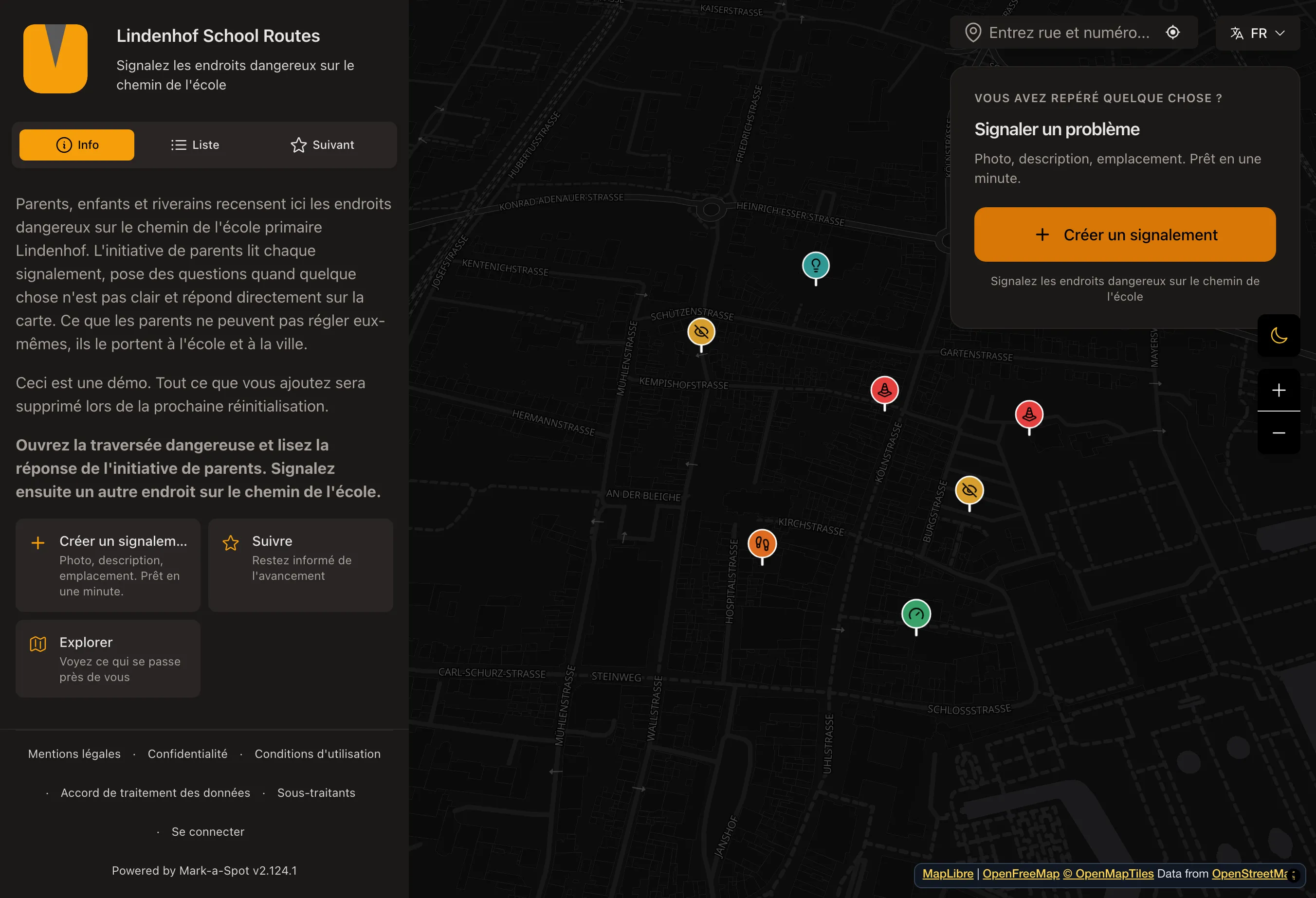Open the yellow hidden-eye marker near Burgstrasse
Viewport: 1316px width, 898px height.
click(969, 490)
